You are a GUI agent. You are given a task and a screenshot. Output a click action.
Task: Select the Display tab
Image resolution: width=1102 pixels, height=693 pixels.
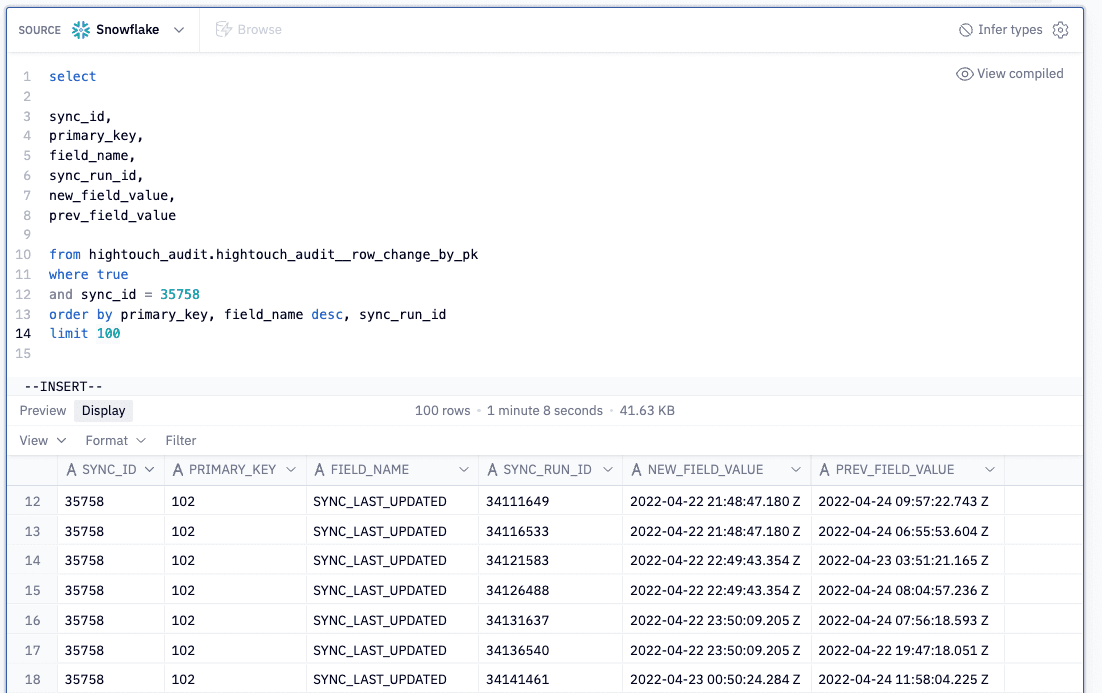pos(103,410)
